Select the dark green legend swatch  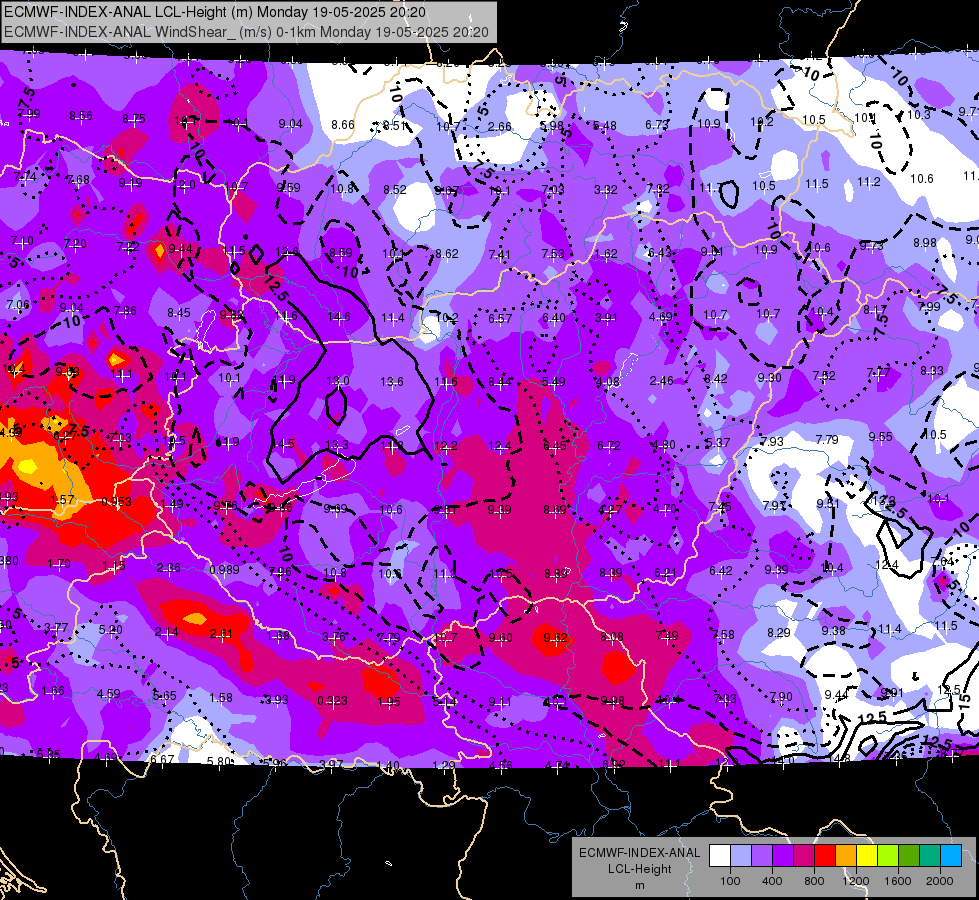pos(909,856)
